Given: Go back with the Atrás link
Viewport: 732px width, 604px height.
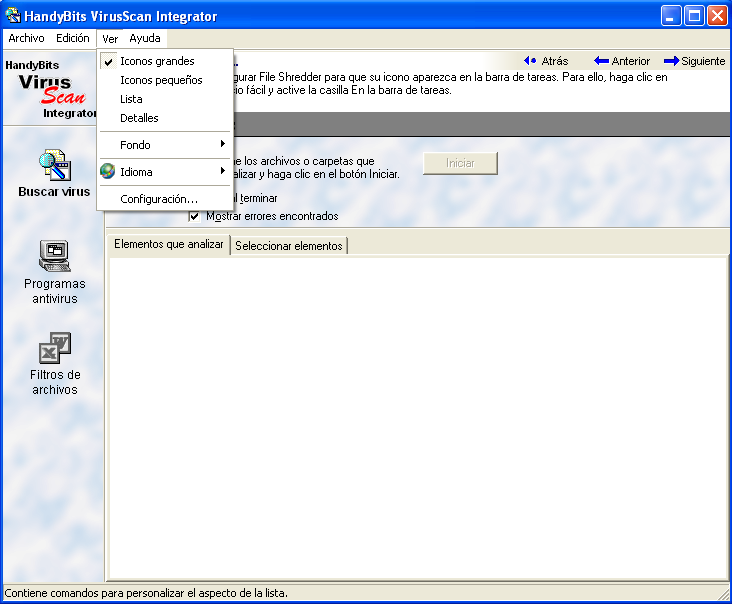Looking at the screenshot, I should (555, 61).
